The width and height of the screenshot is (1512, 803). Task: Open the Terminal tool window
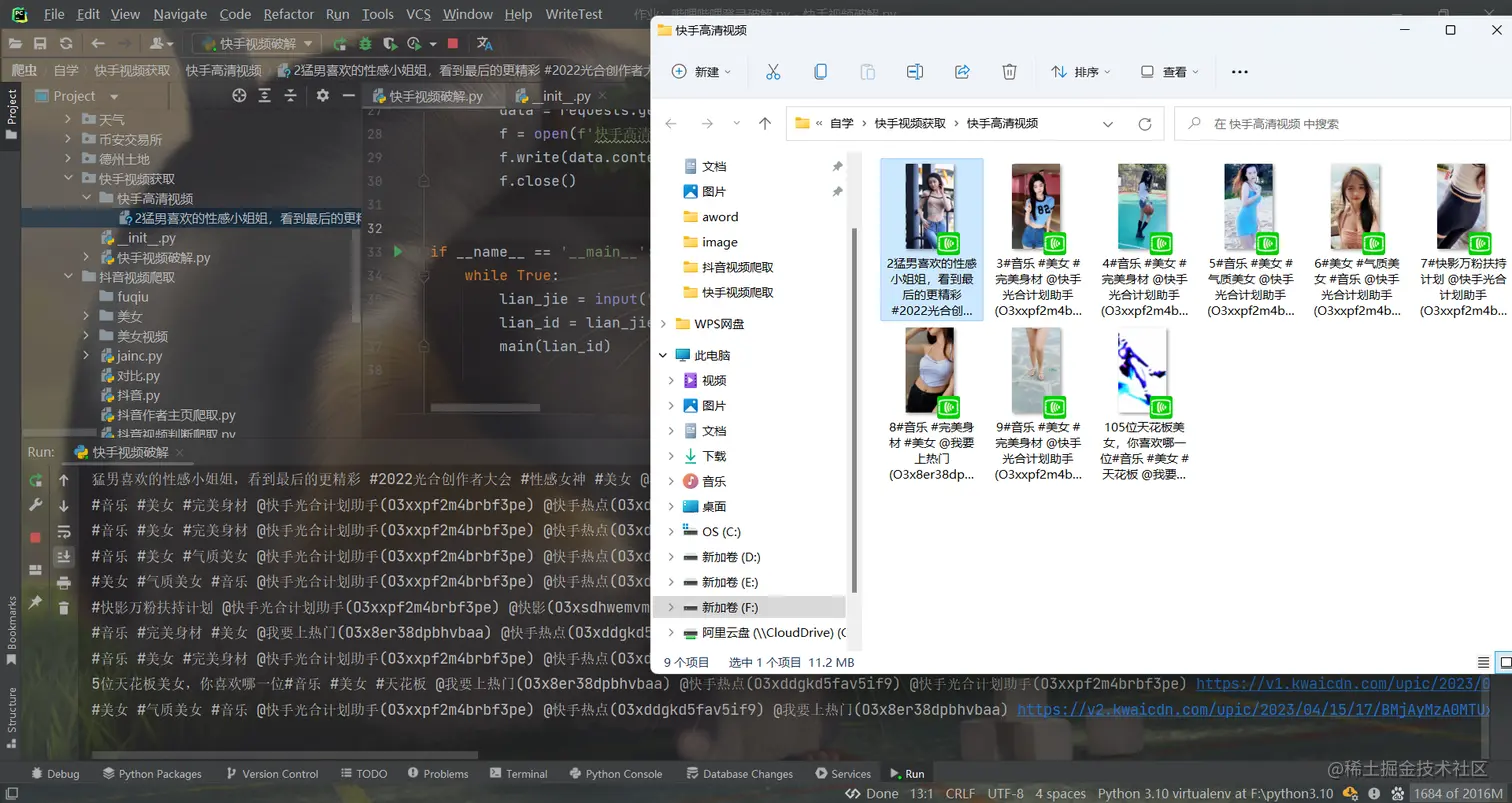point(517,773)
